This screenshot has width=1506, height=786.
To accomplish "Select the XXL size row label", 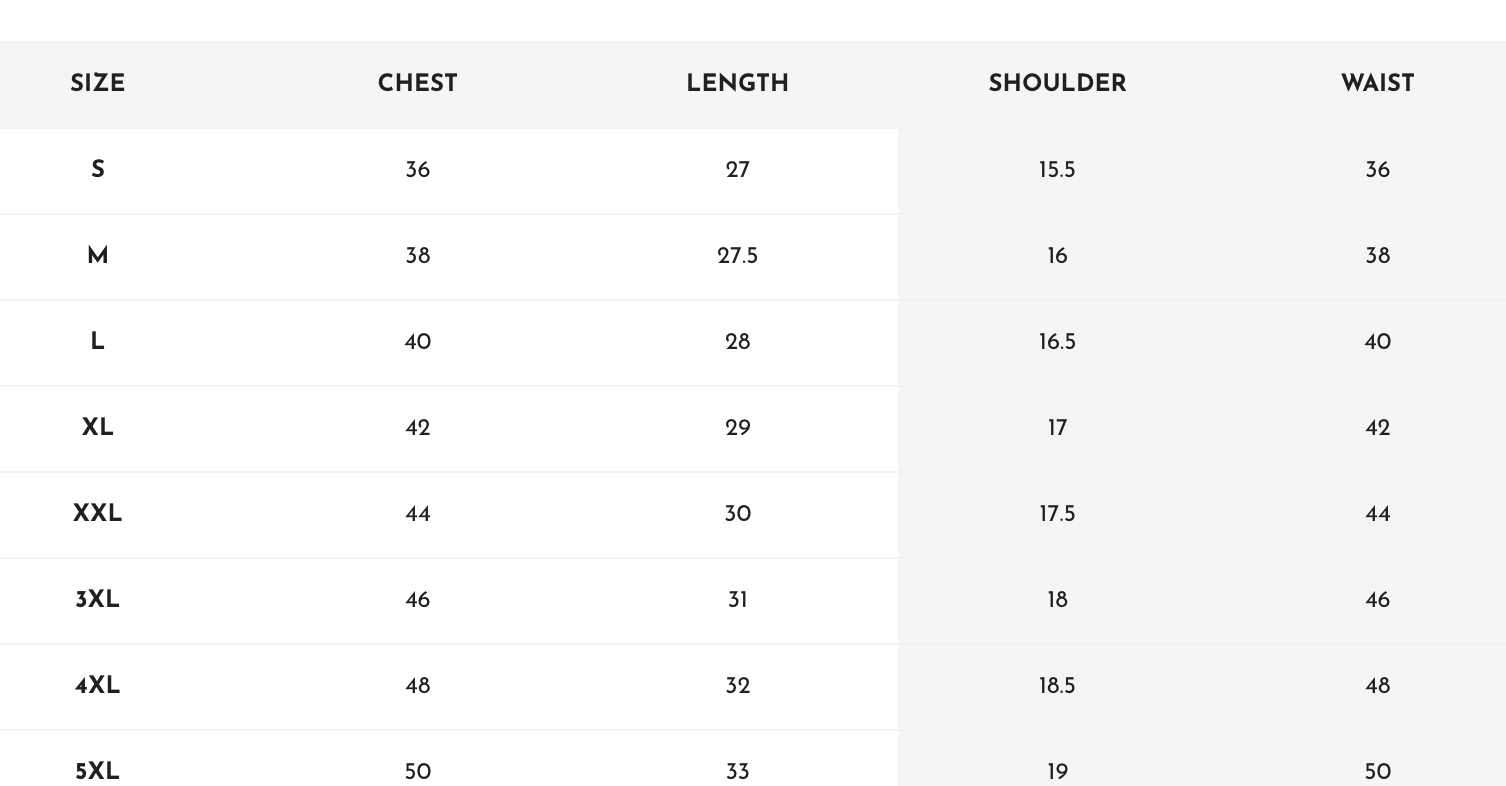I will [98, 513].
